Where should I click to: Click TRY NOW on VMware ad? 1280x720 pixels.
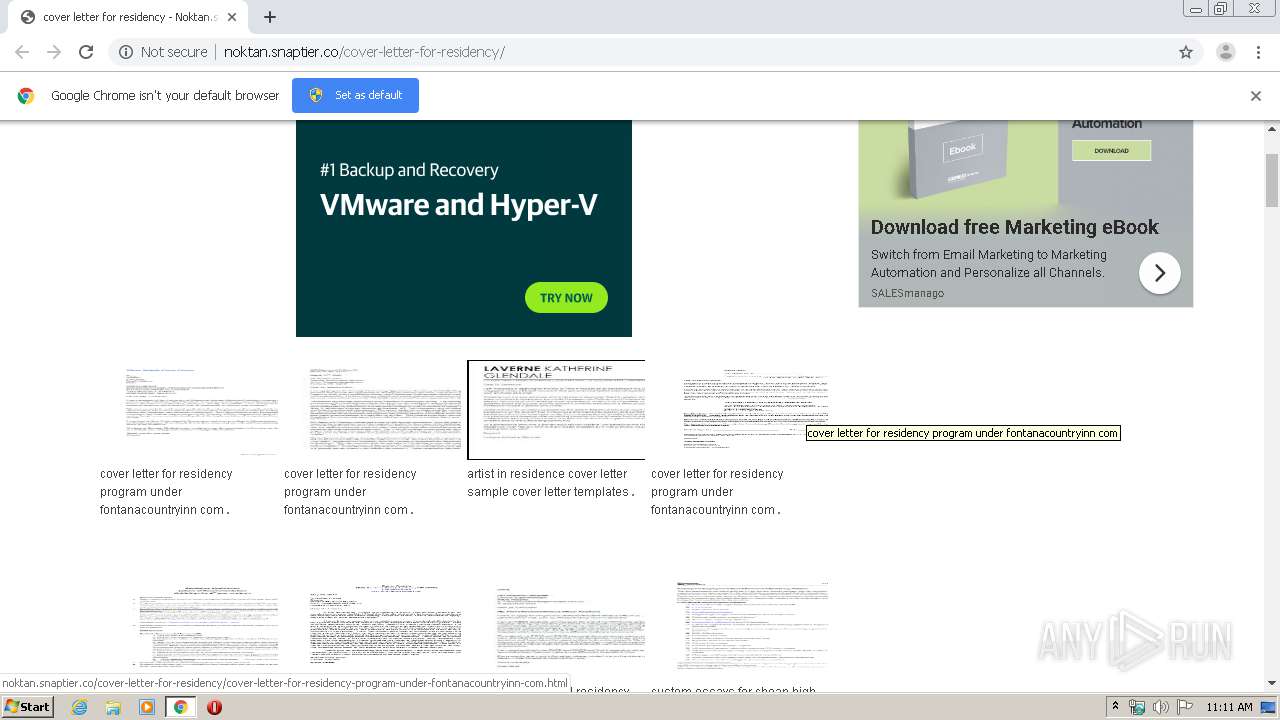point(566,298)
